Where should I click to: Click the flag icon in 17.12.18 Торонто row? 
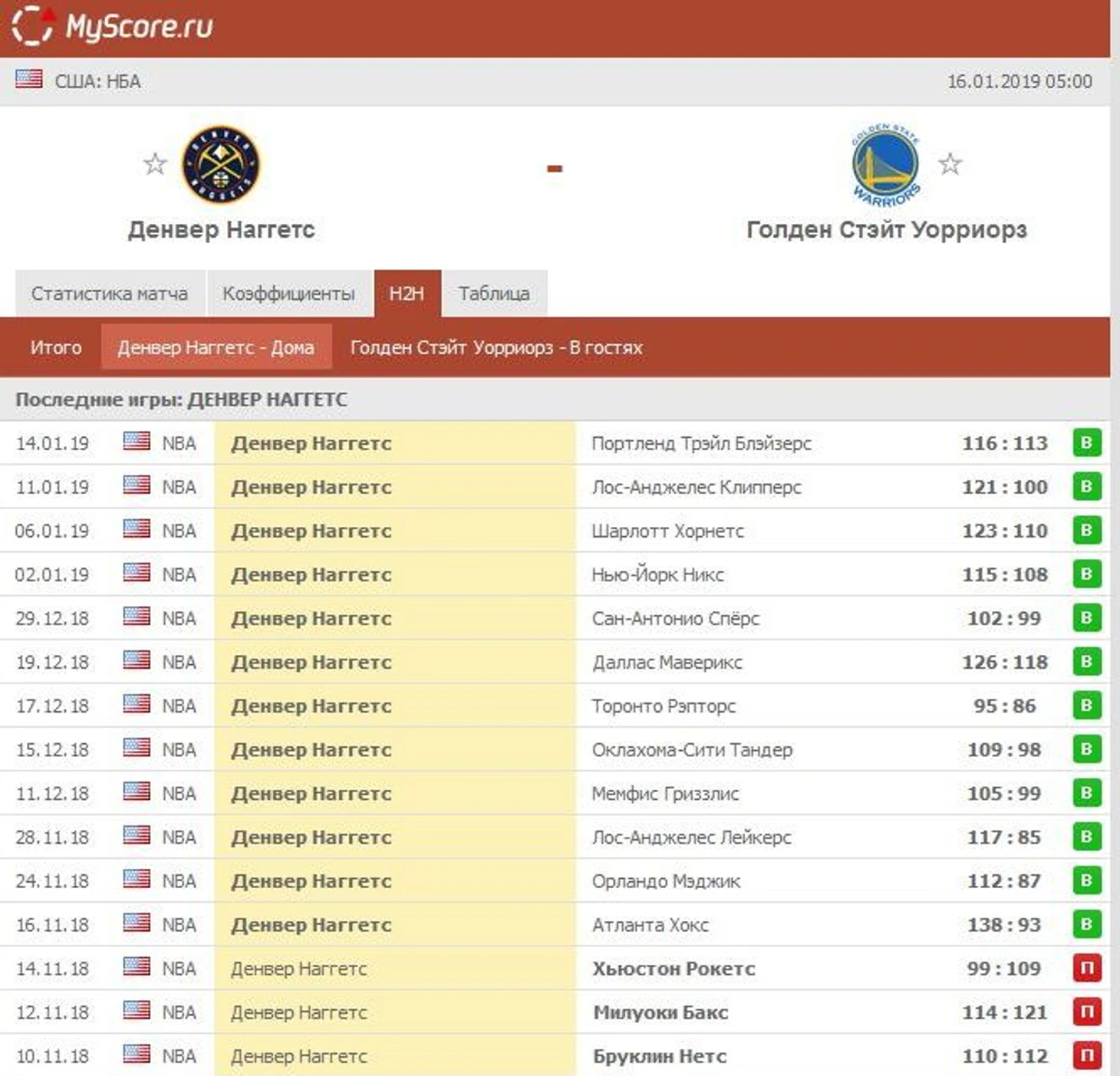click(137, 705)
